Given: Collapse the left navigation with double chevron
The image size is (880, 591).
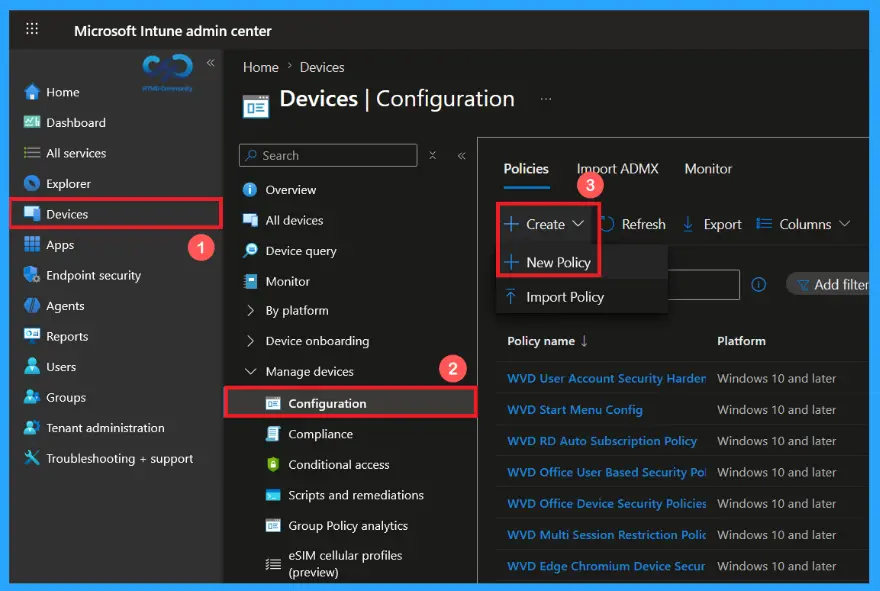Looking at the screenshot, I should tap(210, 62).
